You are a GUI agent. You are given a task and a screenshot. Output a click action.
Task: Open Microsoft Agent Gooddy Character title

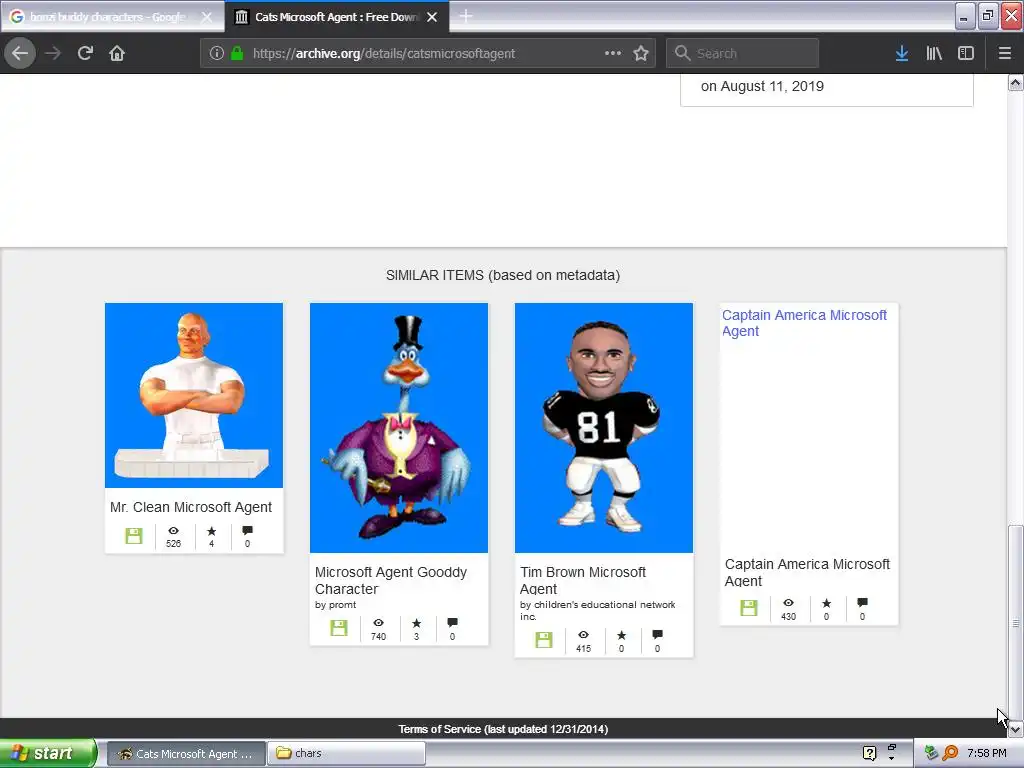[391, 580]
